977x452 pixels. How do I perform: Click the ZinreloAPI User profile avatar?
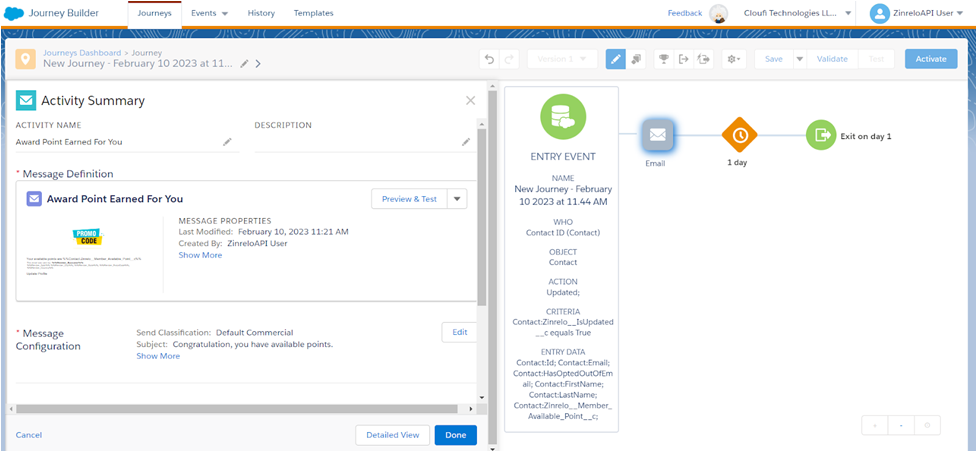(879, 13)
